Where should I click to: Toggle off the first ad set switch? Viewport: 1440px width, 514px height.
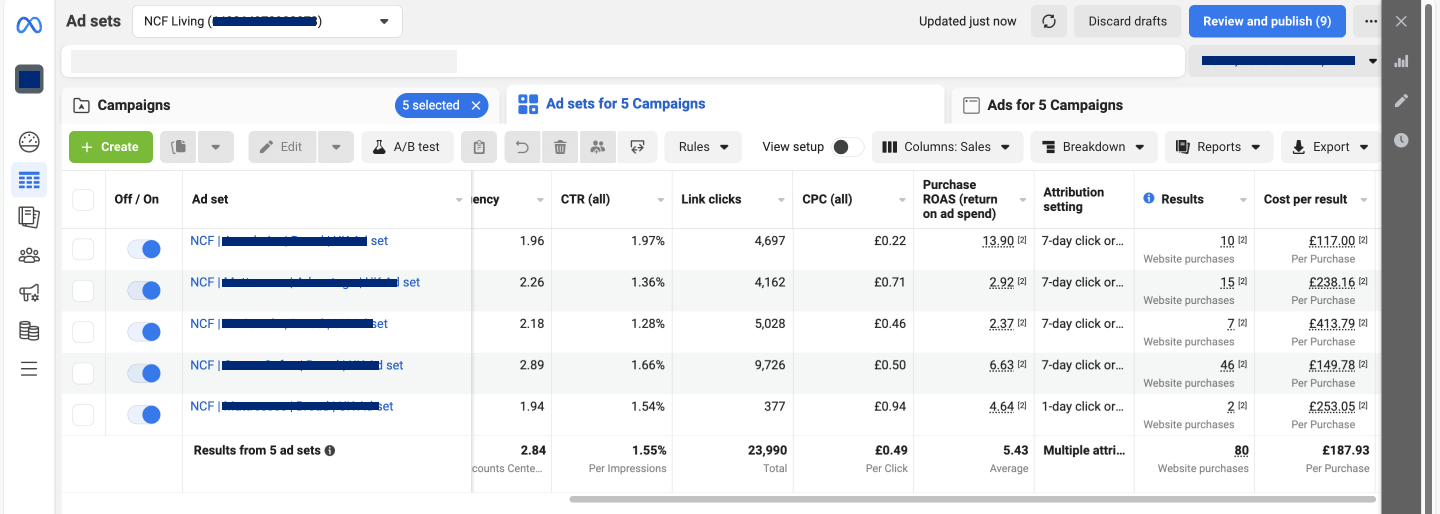point(144,249)
